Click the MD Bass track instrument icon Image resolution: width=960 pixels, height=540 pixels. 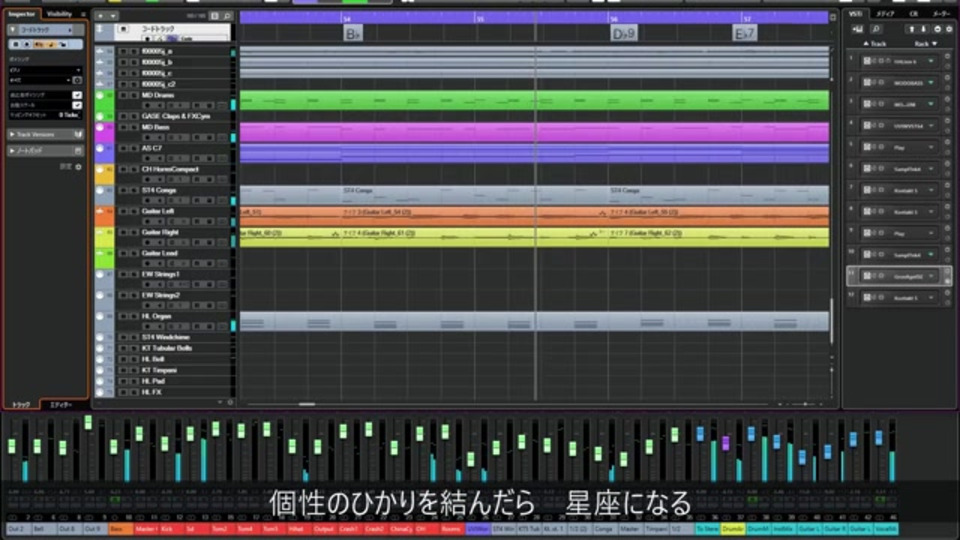point(100,127)
